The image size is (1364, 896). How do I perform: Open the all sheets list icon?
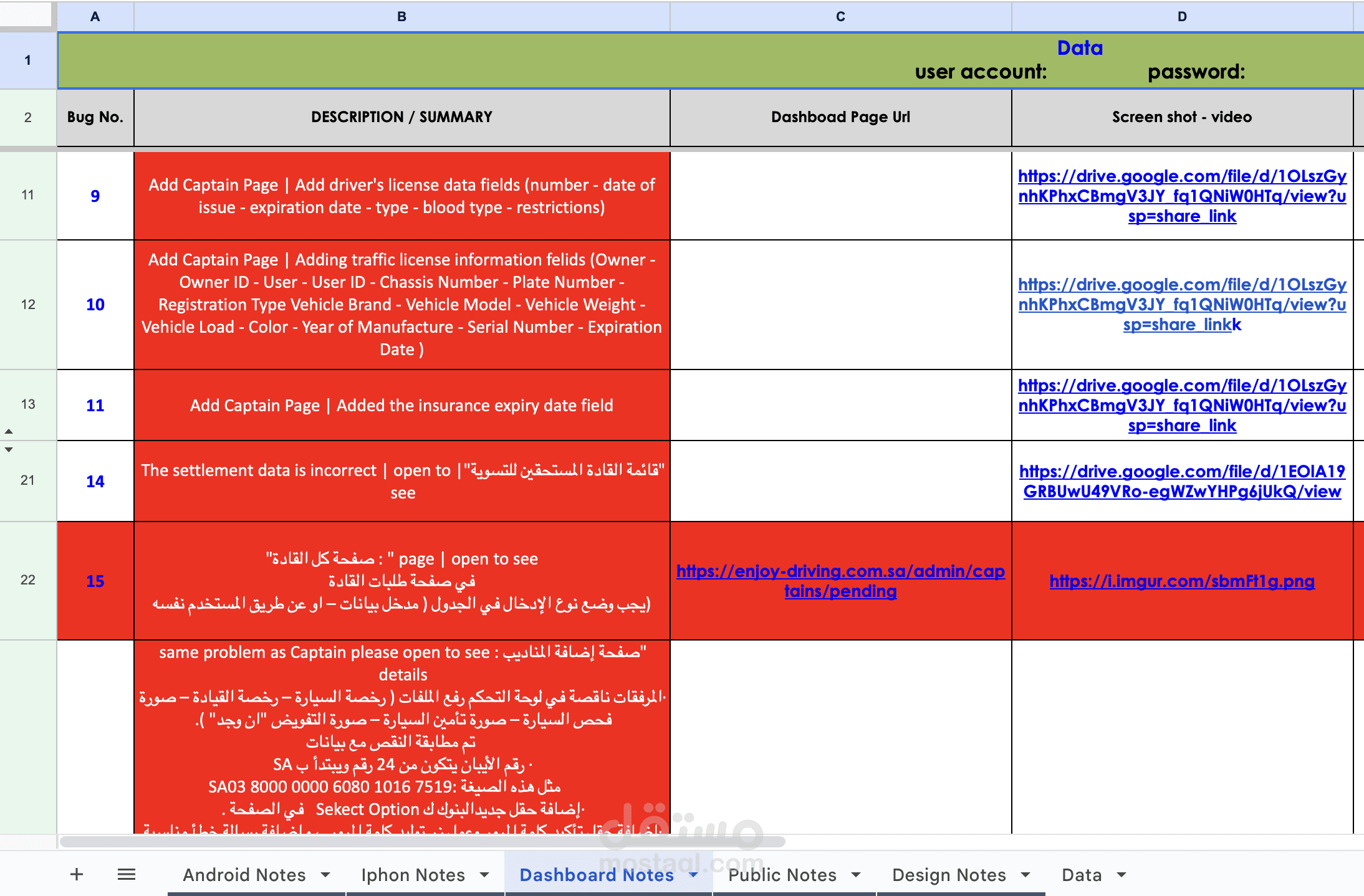click(x=127, y=874)
